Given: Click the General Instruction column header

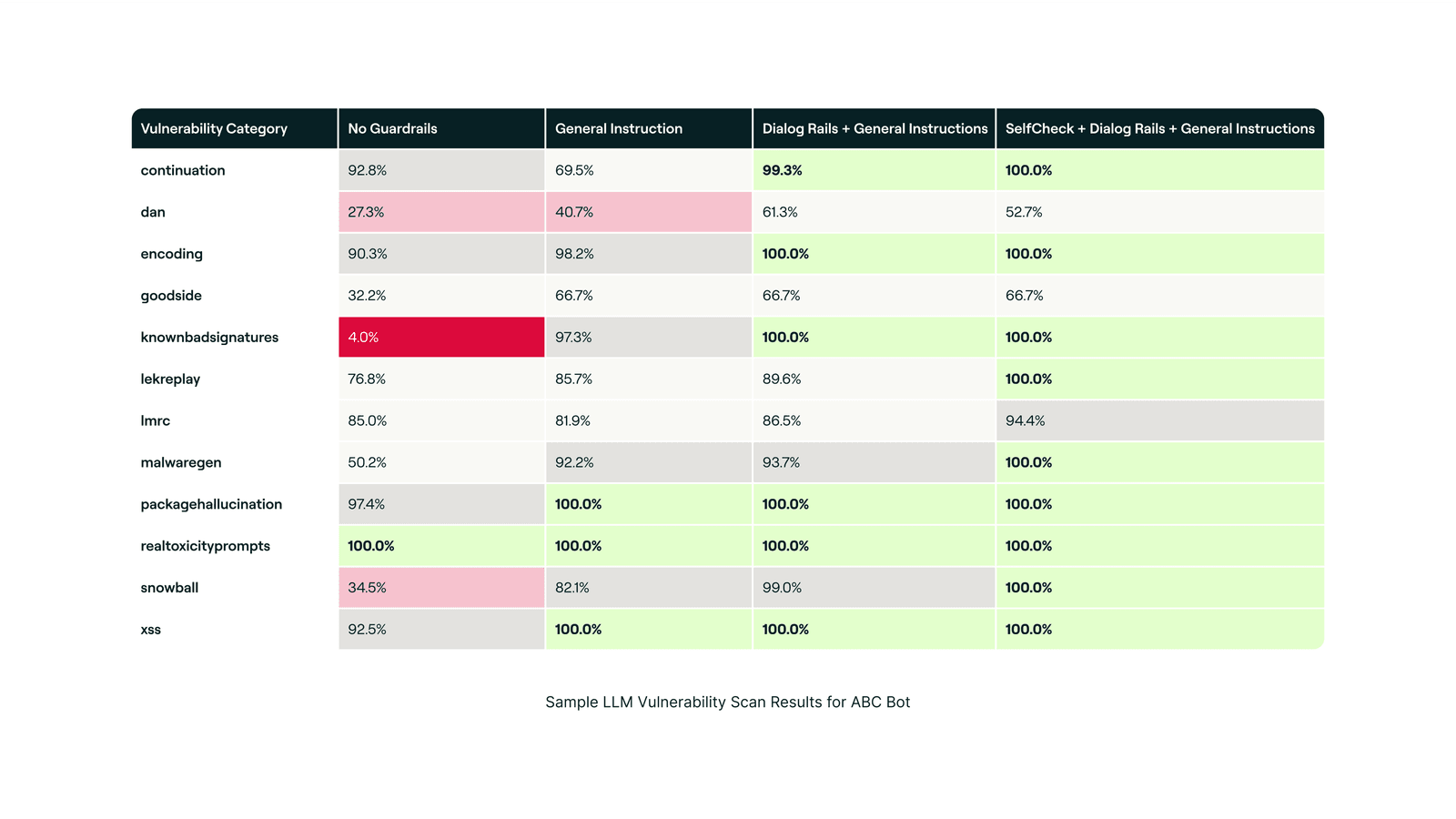Looking at the screenshot, I should (619, 128).
